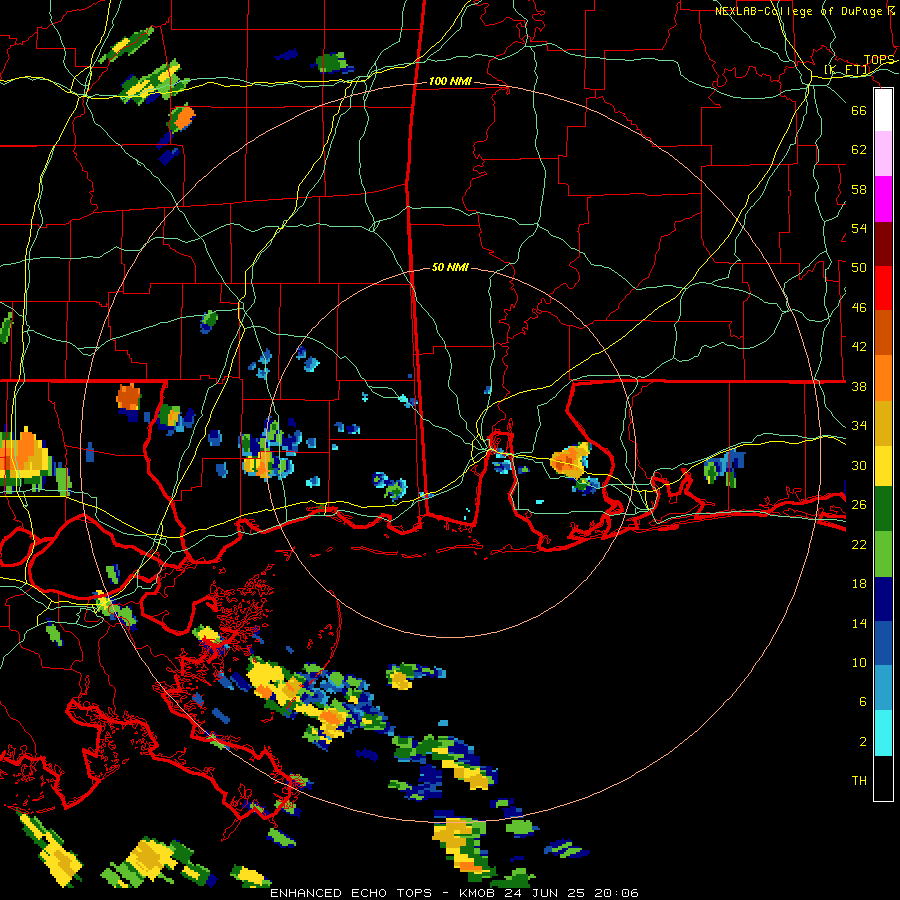
Task: Click the legend value '34'
Action: 859,426
